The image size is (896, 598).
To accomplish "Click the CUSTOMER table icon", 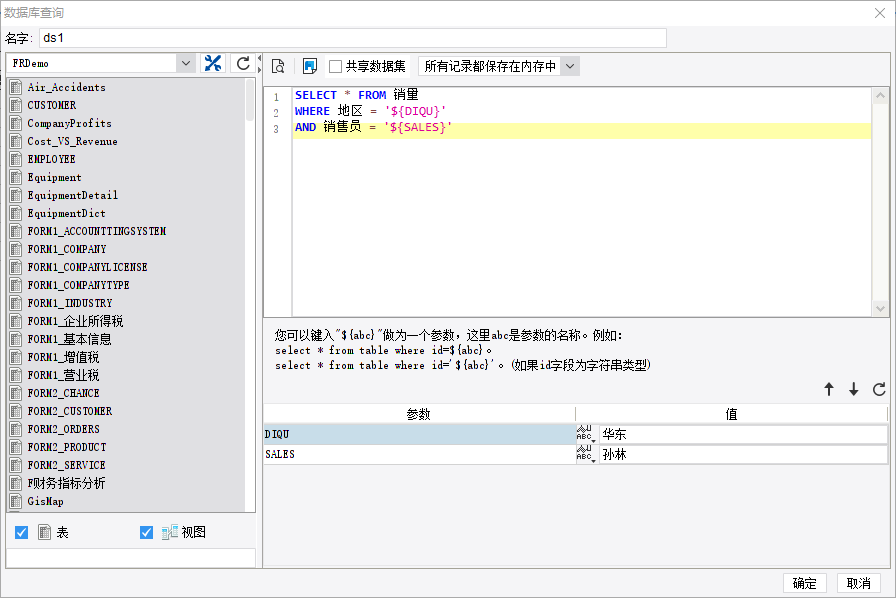I will click(x=16, y=105).
